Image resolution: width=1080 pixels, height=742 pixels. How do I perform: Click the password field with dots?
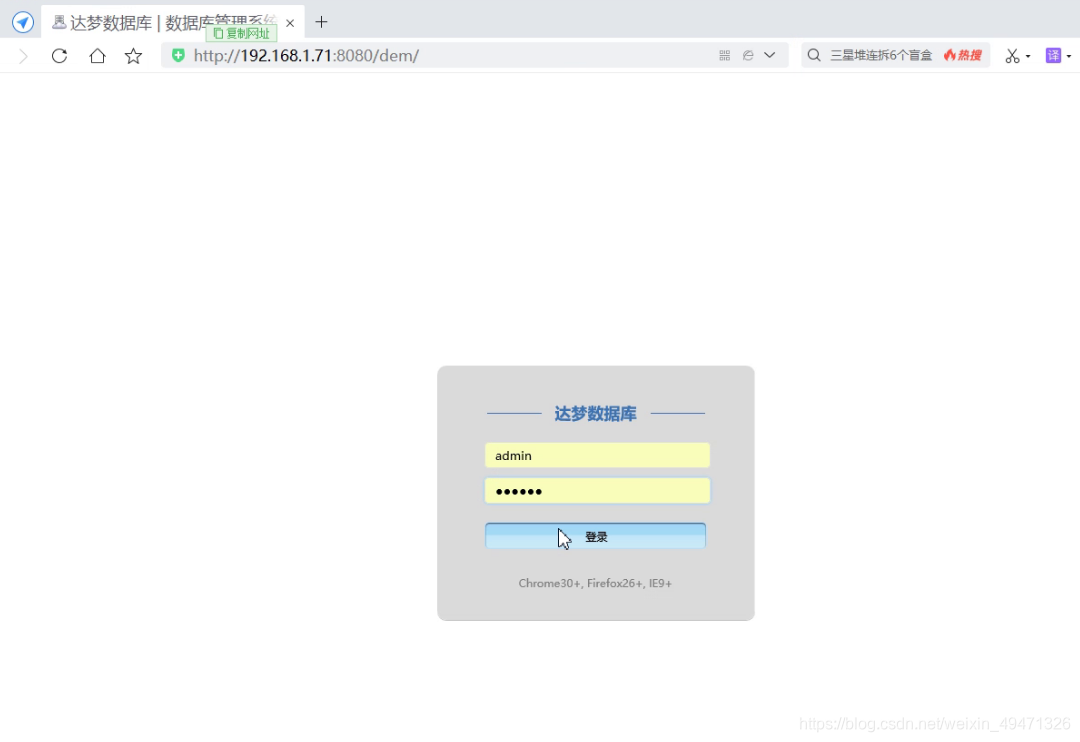point(597,491)
